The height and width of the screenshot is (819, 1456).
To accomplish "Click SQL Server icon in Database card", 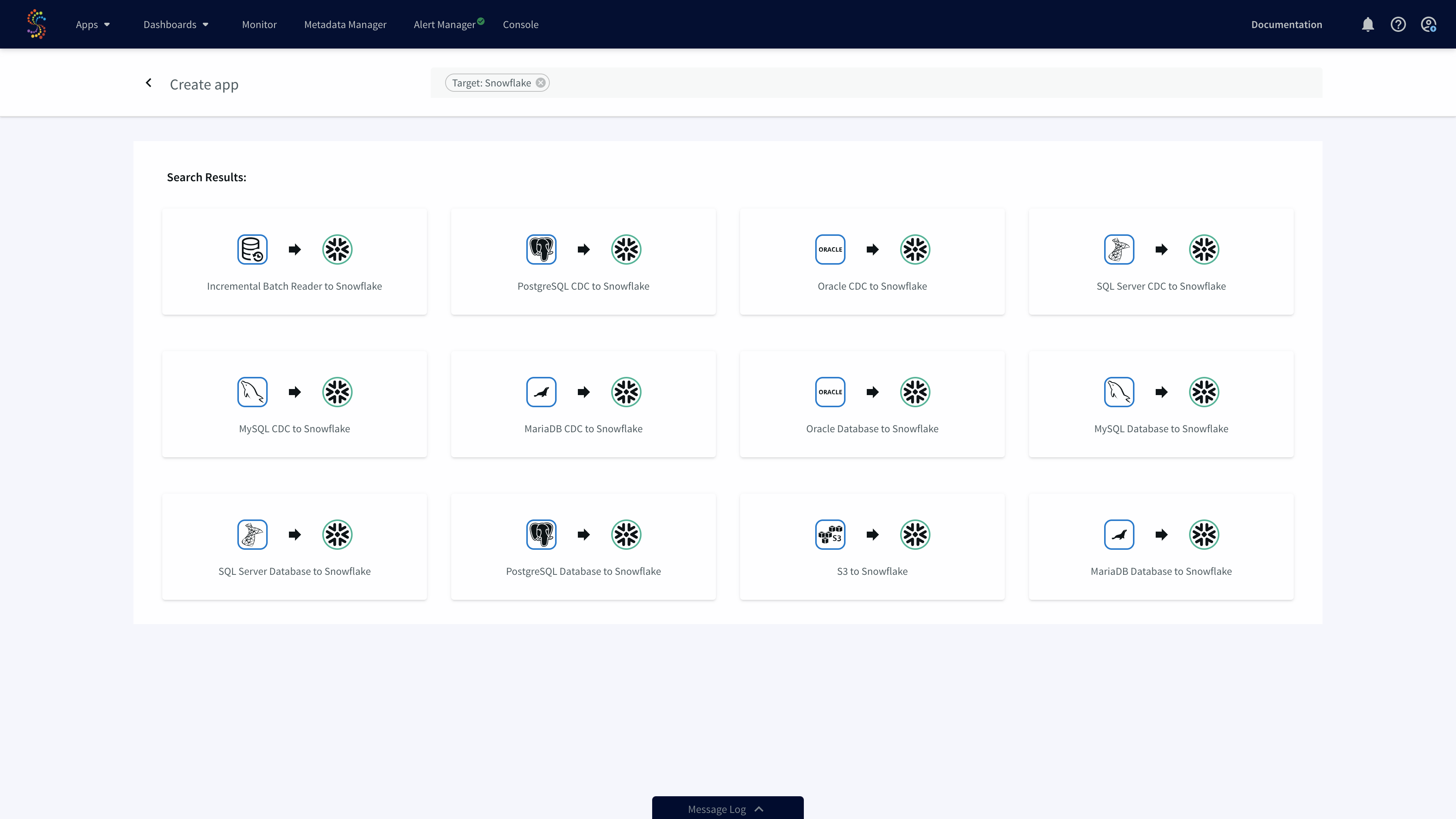I will tap(252, 534).
